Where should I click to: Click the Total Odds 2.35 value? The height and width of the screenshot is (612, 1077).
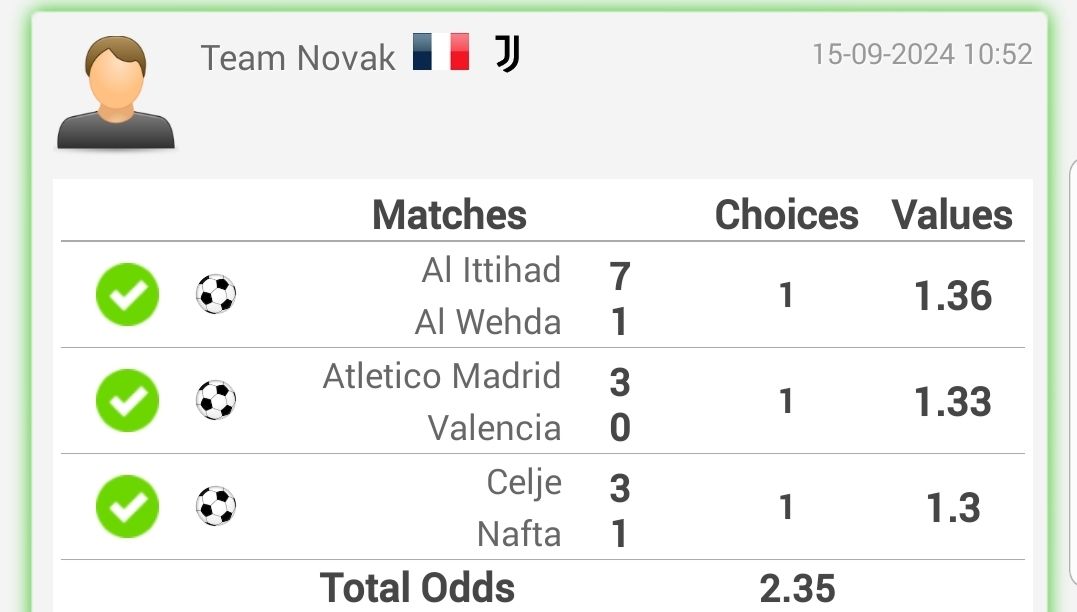797,588
